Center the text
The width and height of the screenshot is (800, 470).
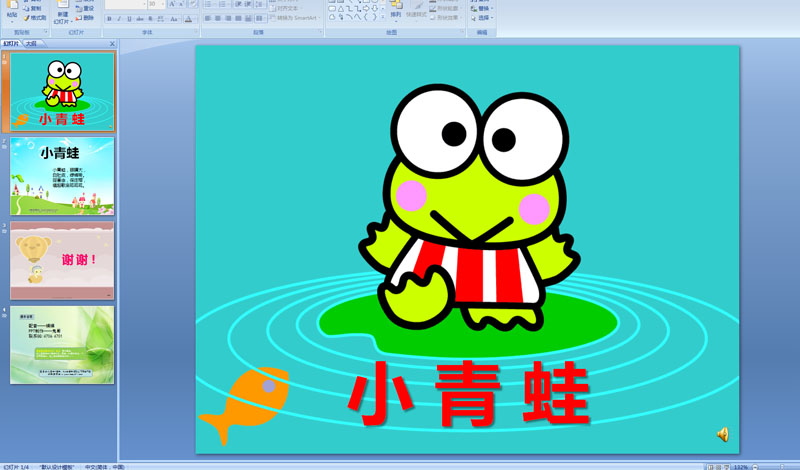[218, 18]
